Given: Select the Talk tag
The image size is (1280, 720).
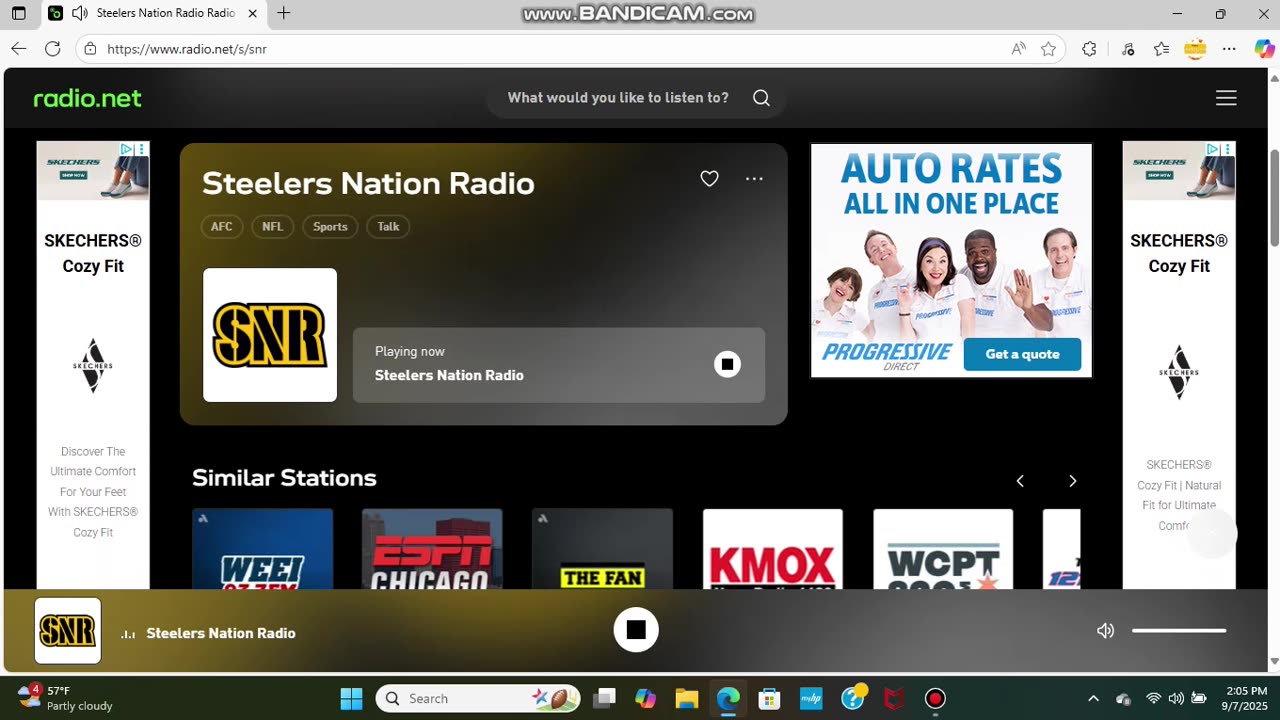Looking at the screenshot, I should pos(388,227).
